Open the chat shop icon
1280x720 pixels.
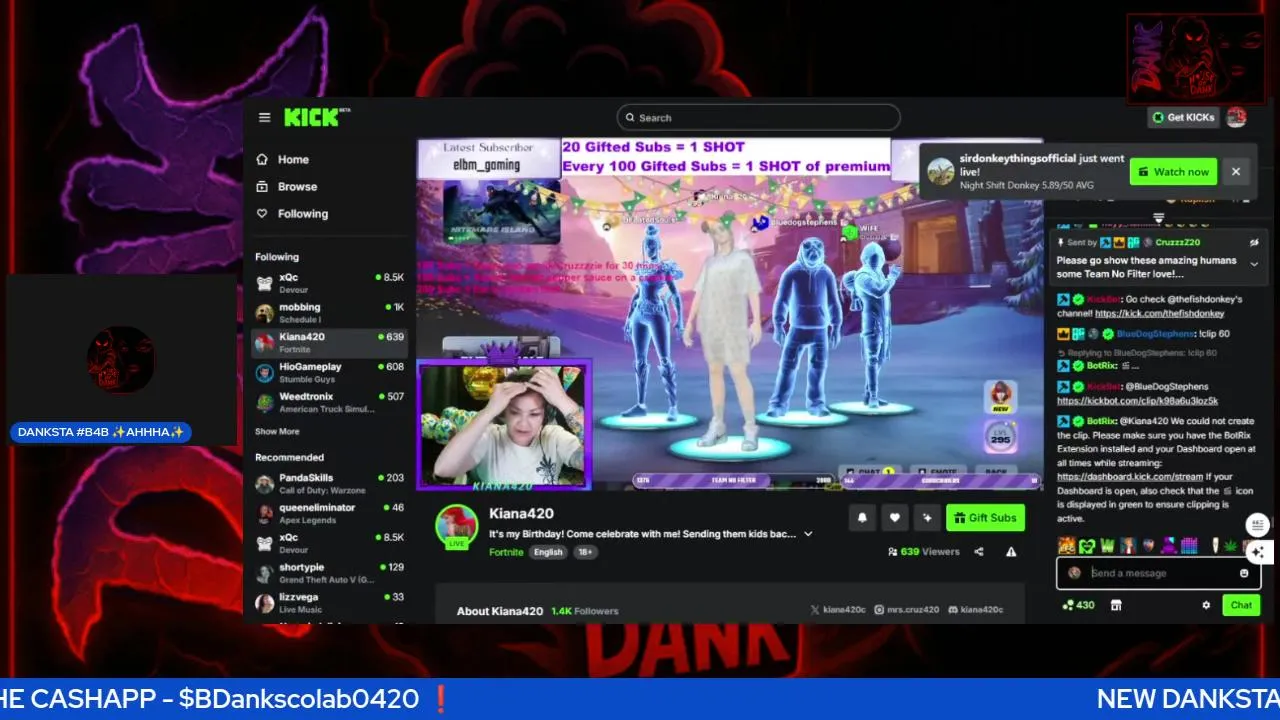pos(1117,605)
